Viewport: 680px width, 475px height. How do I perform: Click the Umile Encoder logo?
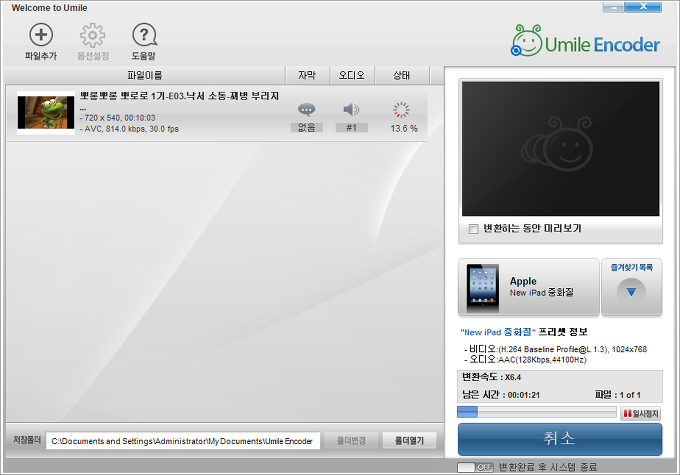(585, 42)
